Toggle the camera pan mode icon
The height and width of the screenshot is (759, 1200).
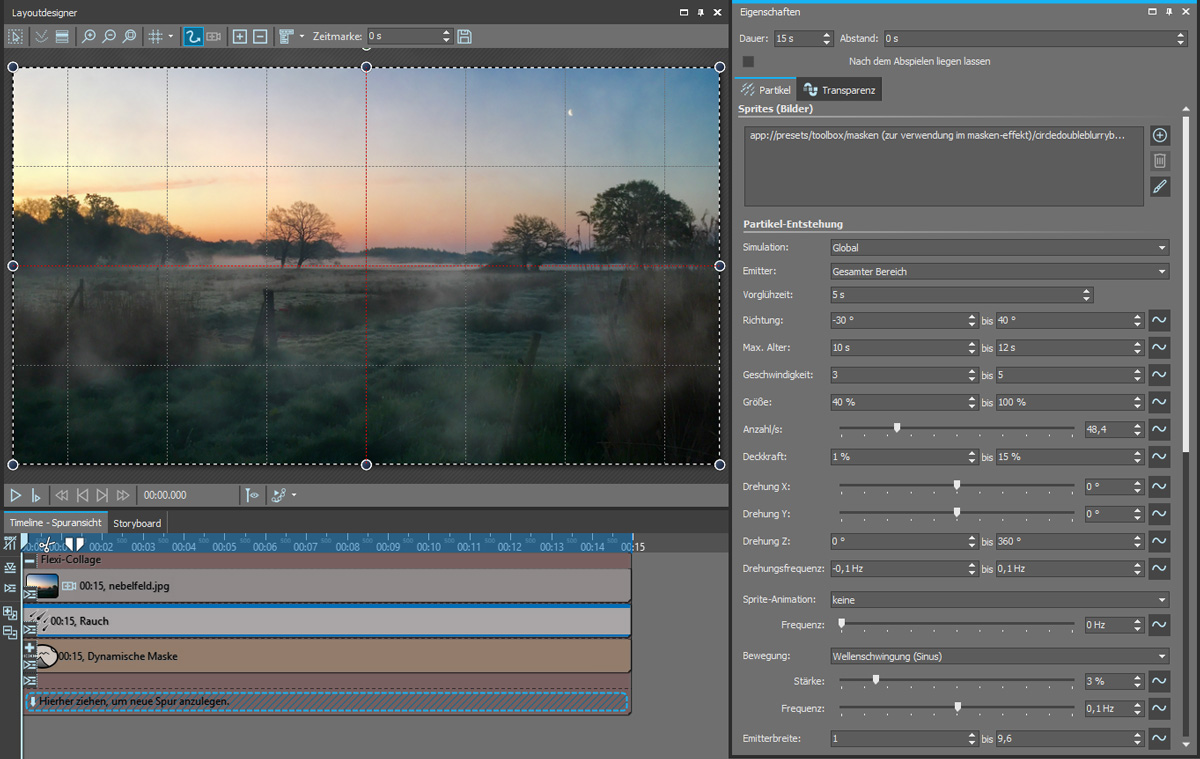pyautogui.click(x=214, y=37)
